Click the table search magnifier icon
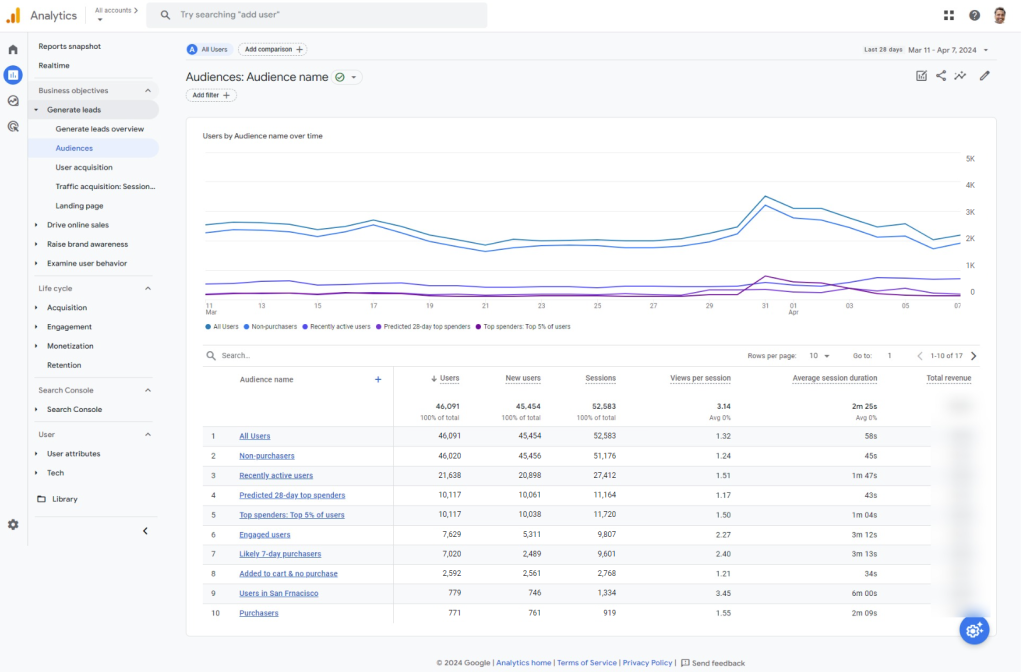 pyautogui.click(x=211, y=356)
